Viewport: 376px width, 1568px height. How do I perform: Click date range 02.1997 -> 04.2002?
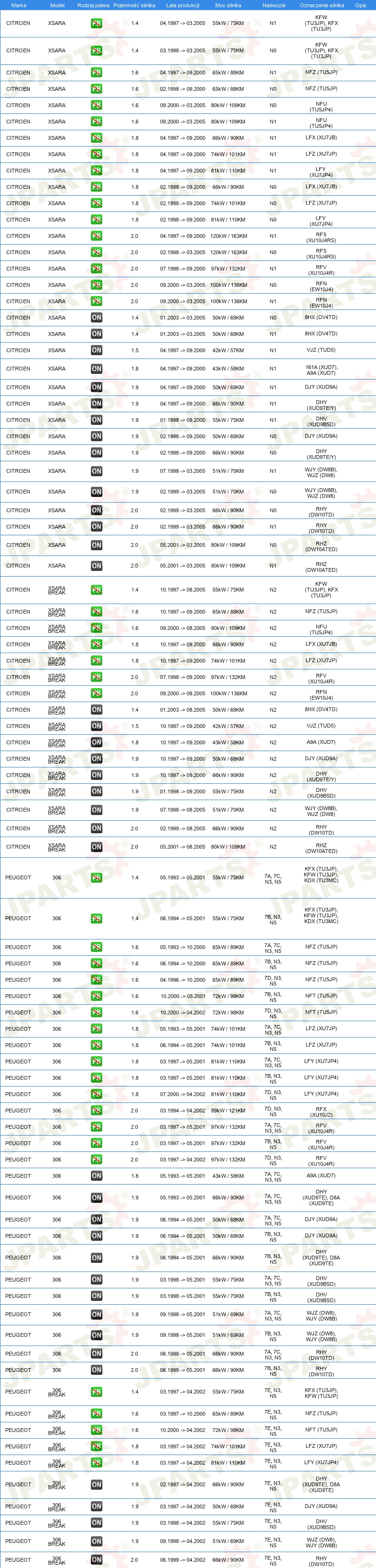(183, 1485)
